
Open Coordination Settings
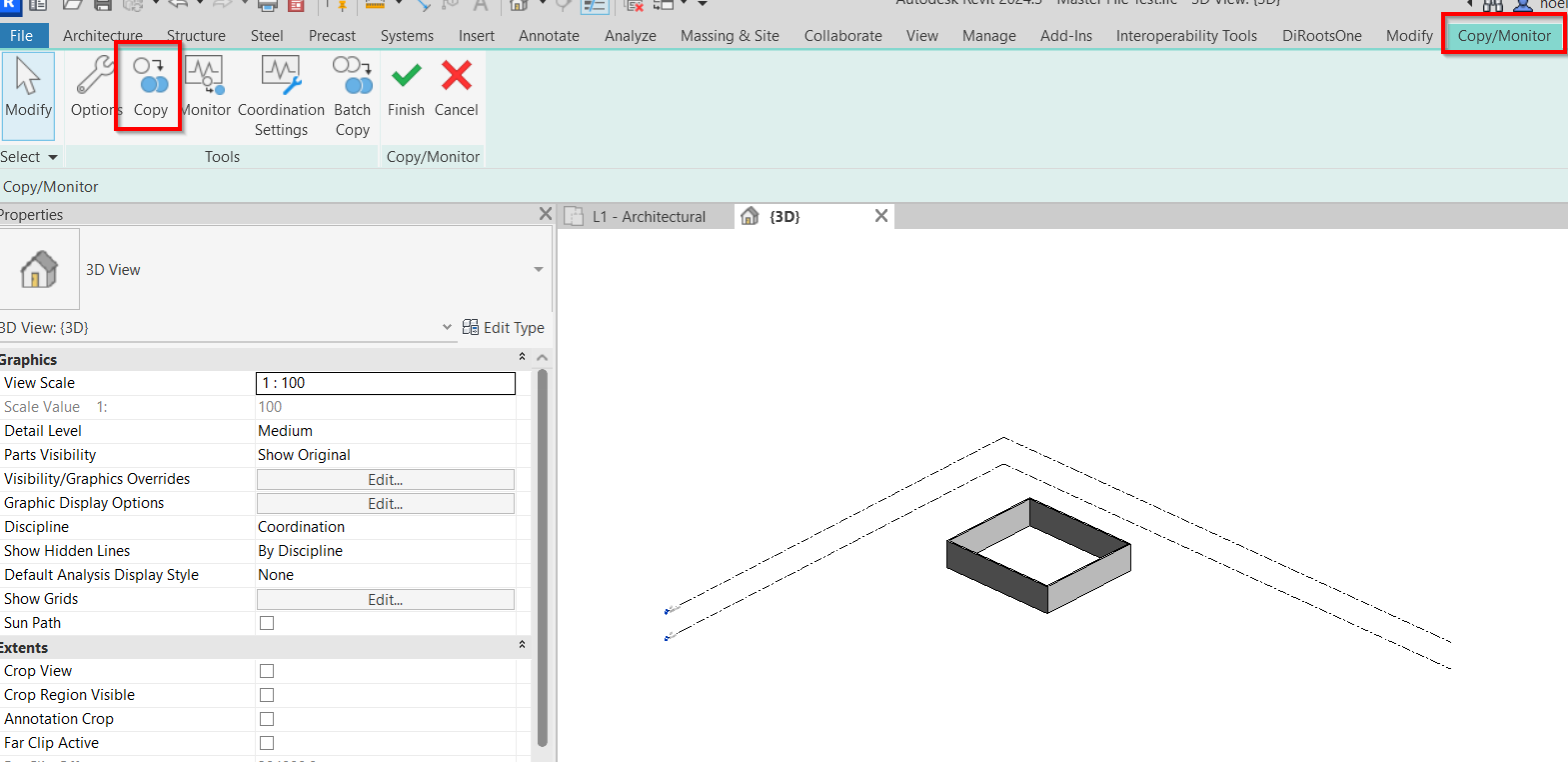281,96
